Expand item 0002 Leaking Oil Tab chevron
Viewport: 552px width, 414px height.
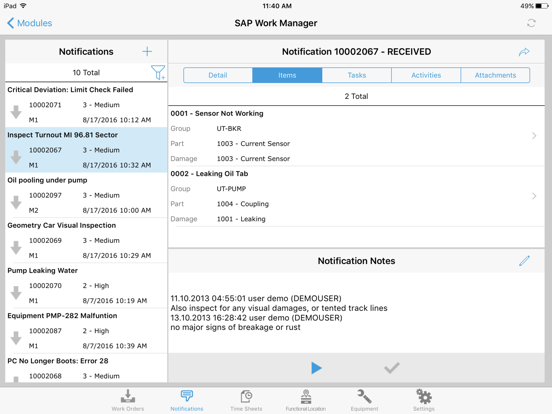[534, 196]
